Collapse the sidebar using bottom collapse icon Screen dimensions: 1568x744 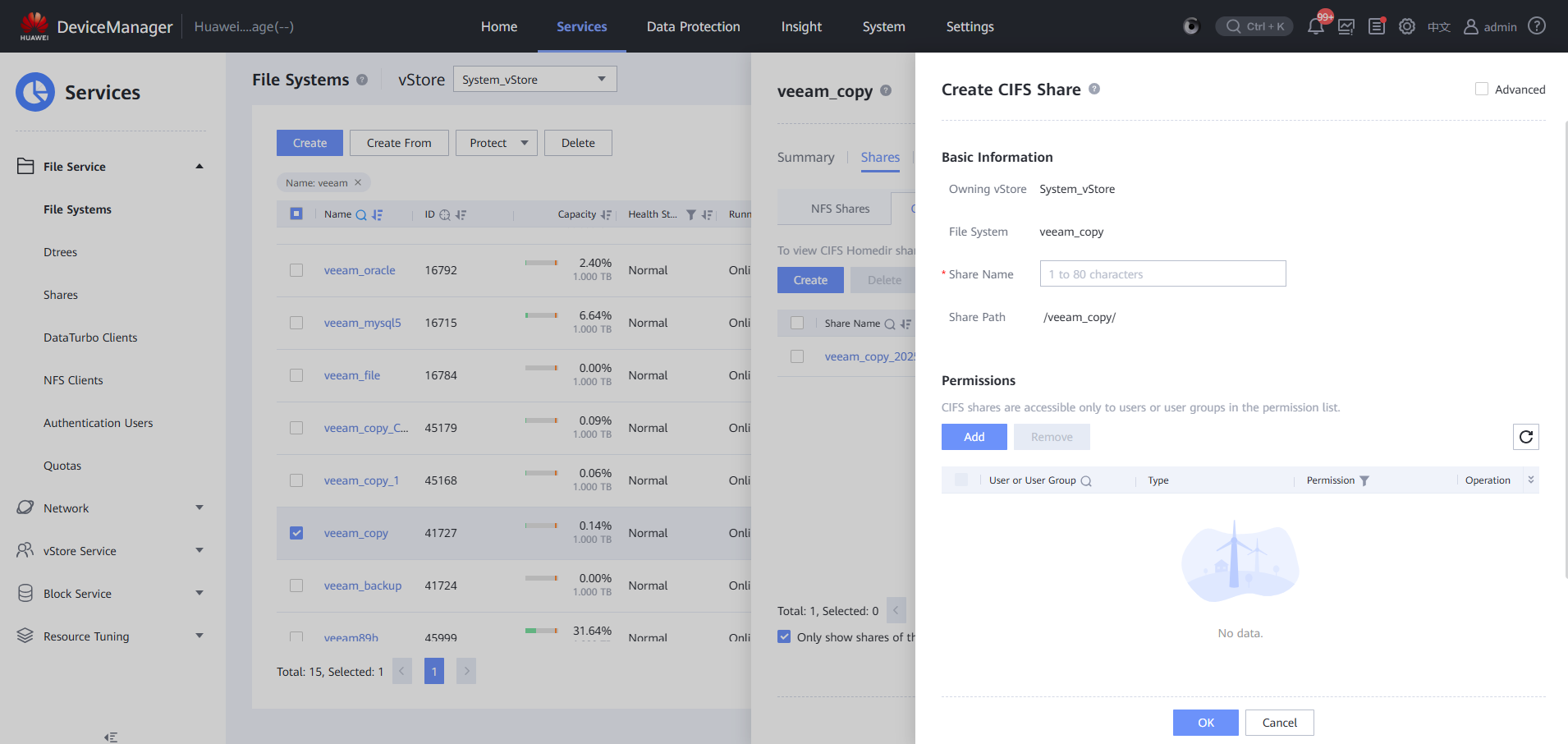pyautogui.click(x=111, y=737)
